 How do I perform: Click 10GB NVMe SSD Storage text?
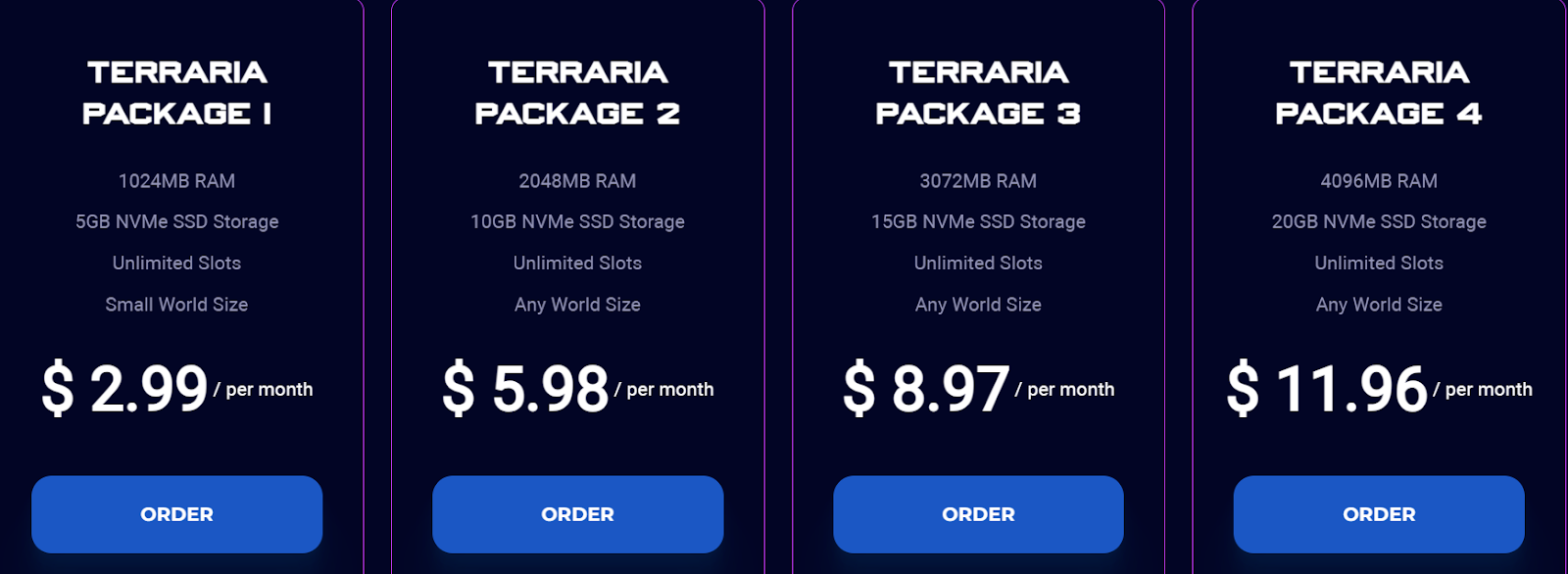pyautogui.click(x=577, y=222)
